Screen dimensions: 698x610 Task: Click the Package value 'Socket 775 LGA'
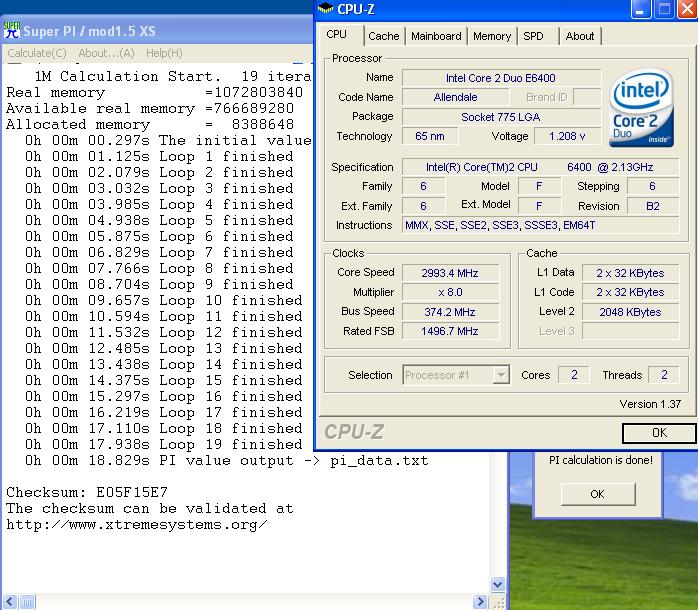click(501, 117)
